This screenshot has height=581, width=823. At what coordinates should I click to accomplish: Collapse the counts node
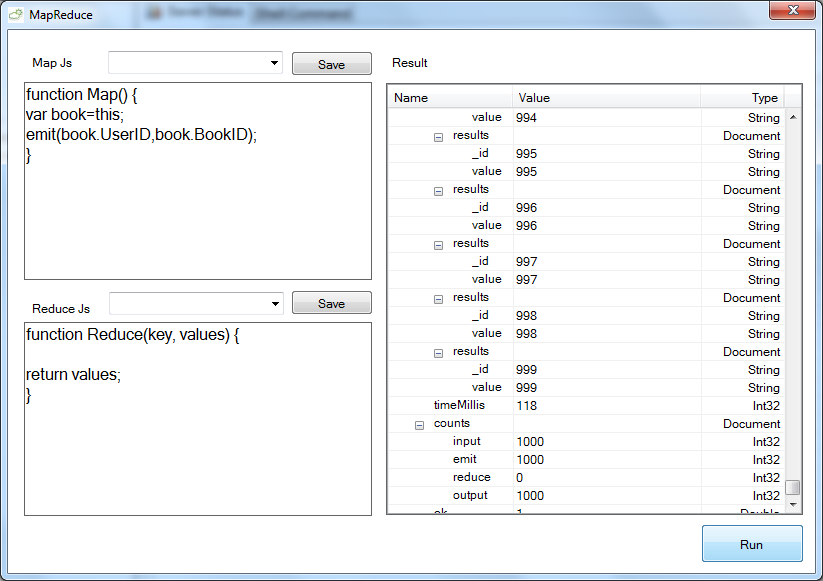pyautogui.click(x=419, y=425)
